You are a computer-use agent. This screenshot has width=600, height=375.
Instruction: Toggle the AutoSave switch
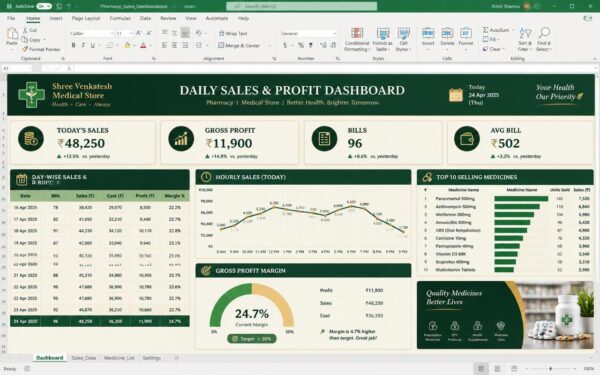tap(44, 6)
